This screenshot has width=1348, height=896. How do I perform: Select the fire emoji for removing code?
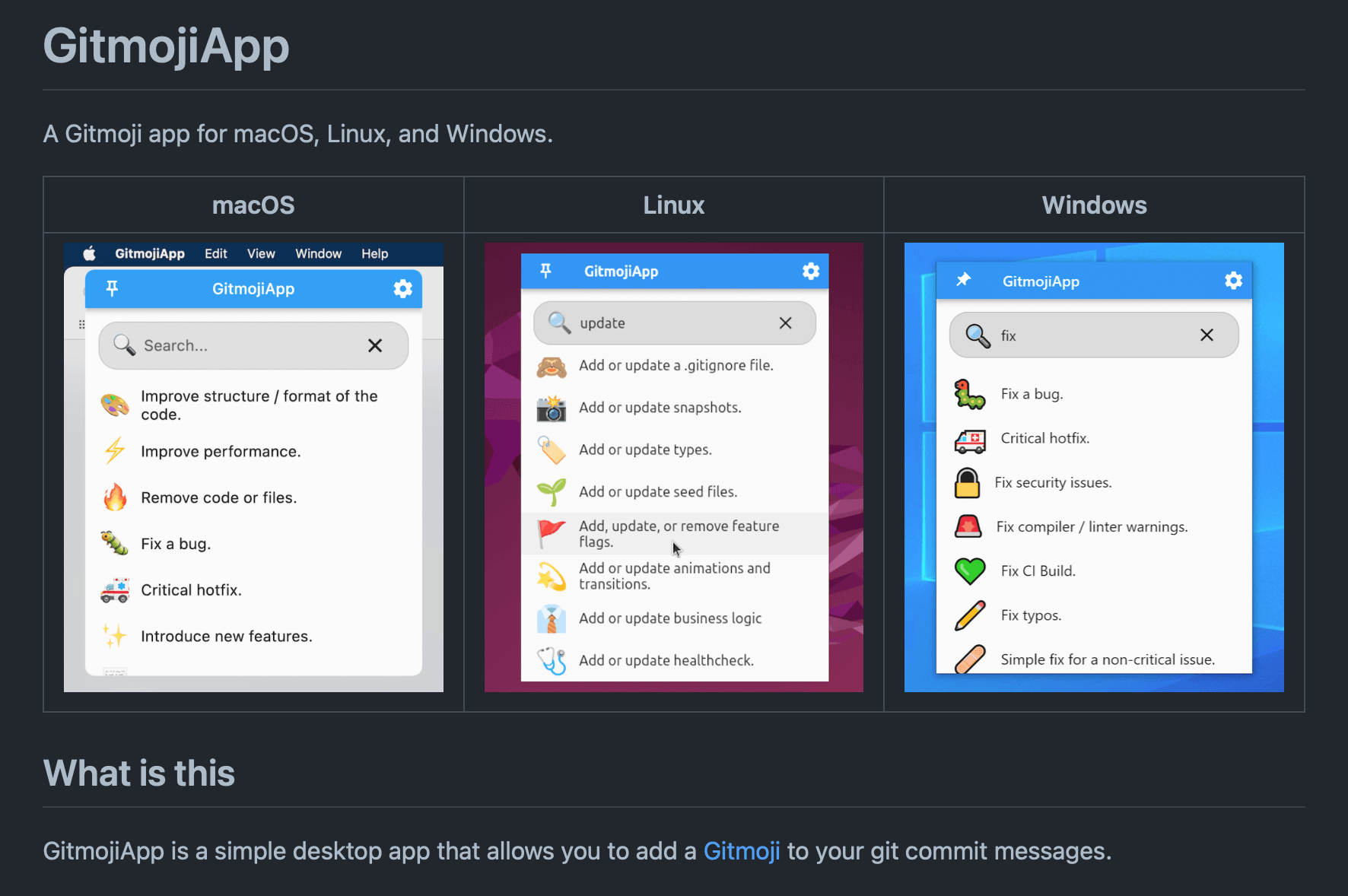pos(115,497)
